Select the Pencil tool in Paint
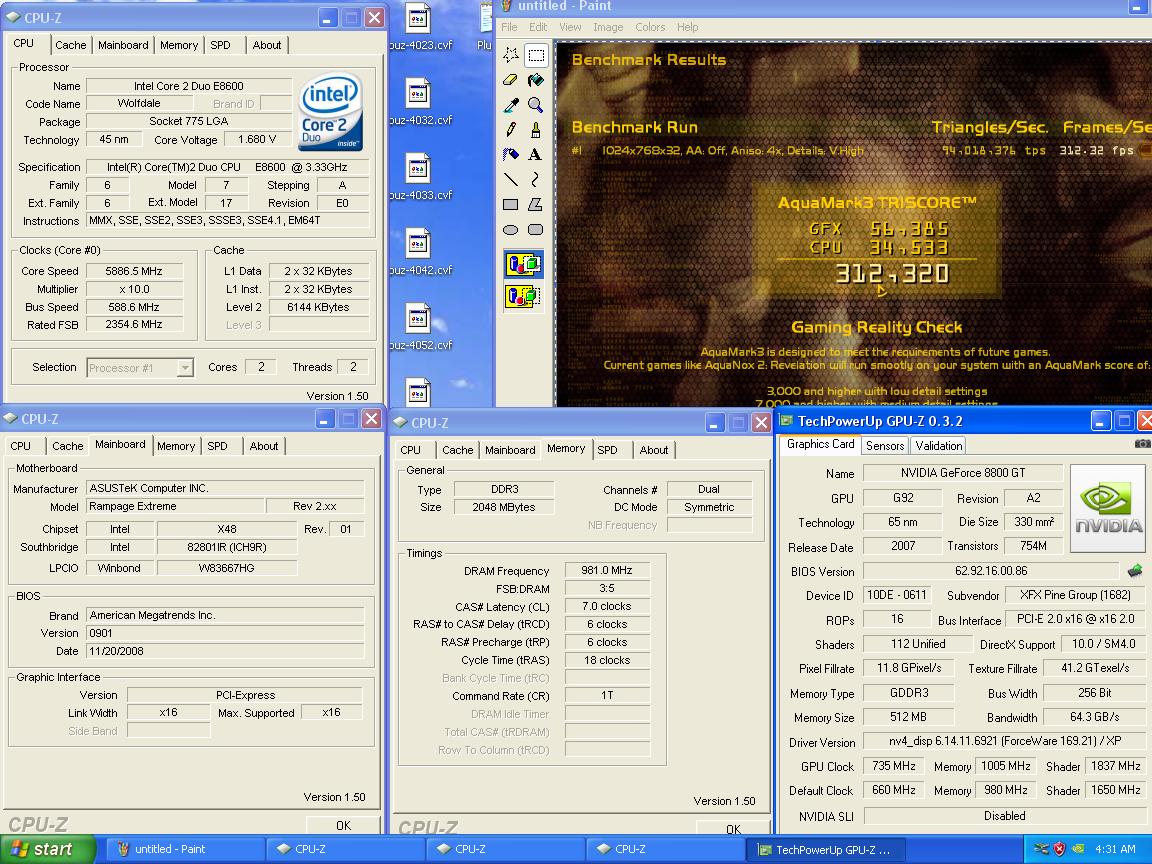This screenshot has height=864, width=1152. (511, 130)
